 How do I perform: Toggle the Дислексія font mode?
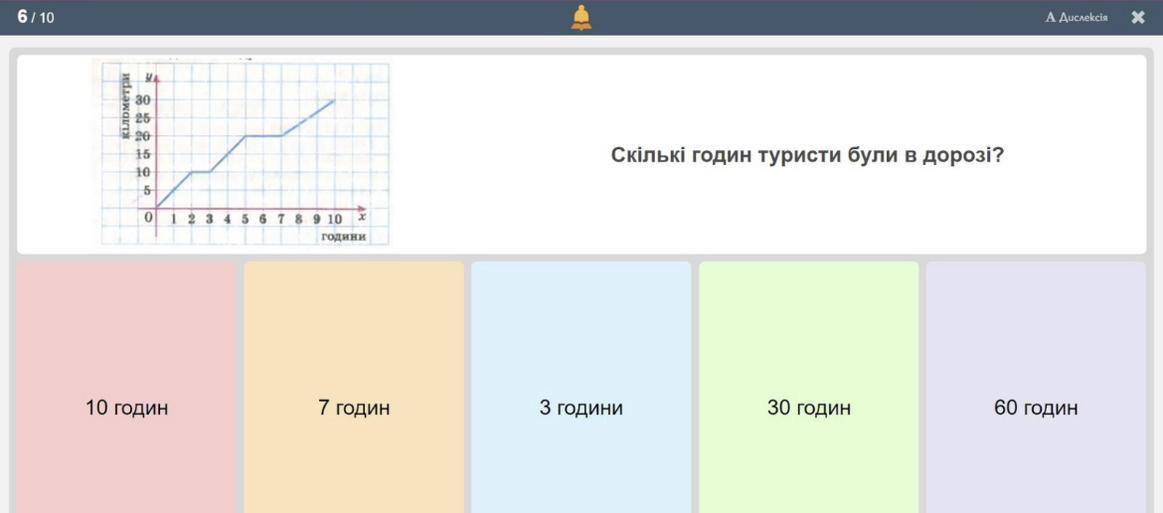coord(1076,17)
